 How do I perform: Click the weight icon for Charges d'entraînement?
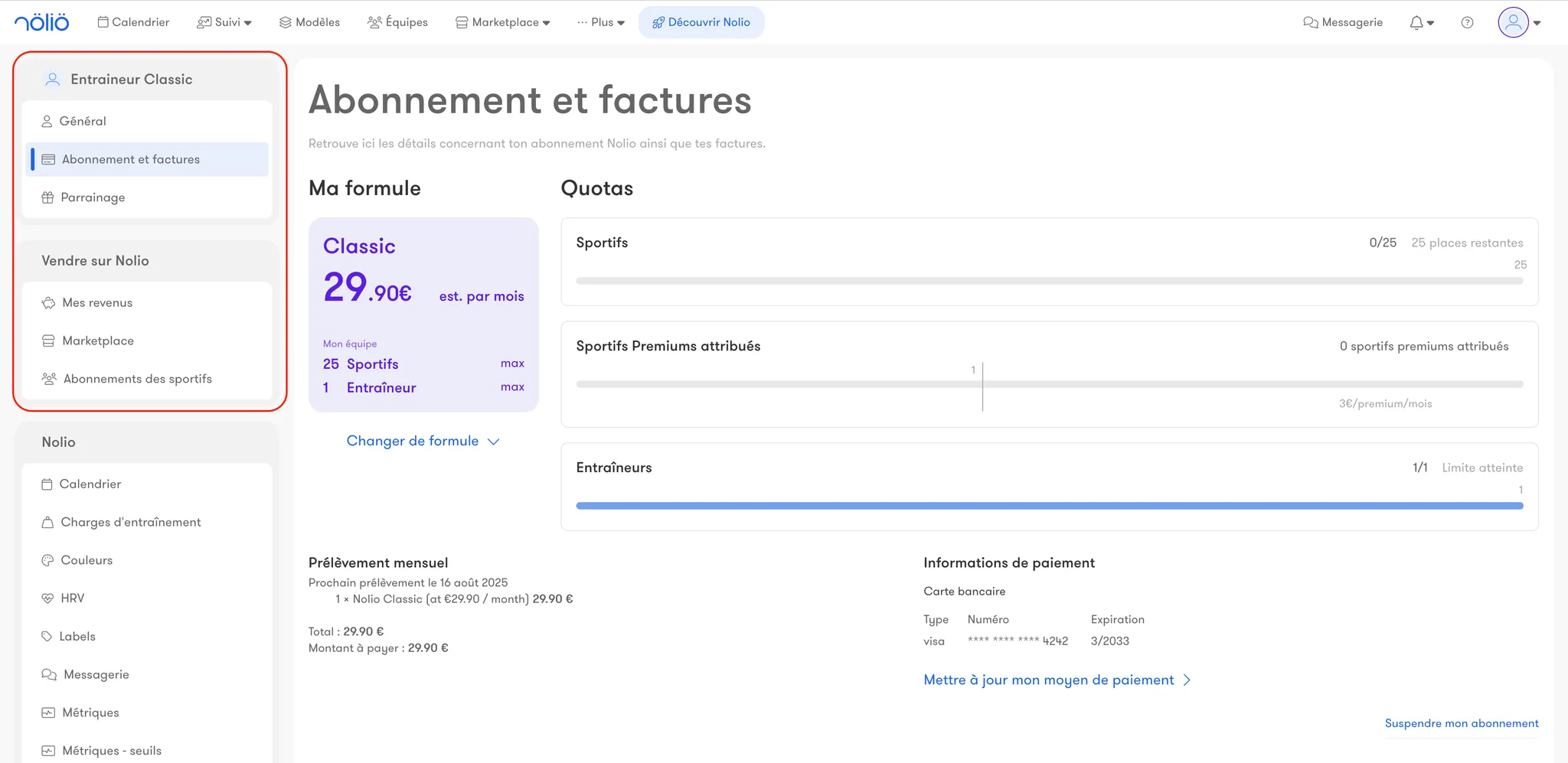pos(47,522)
